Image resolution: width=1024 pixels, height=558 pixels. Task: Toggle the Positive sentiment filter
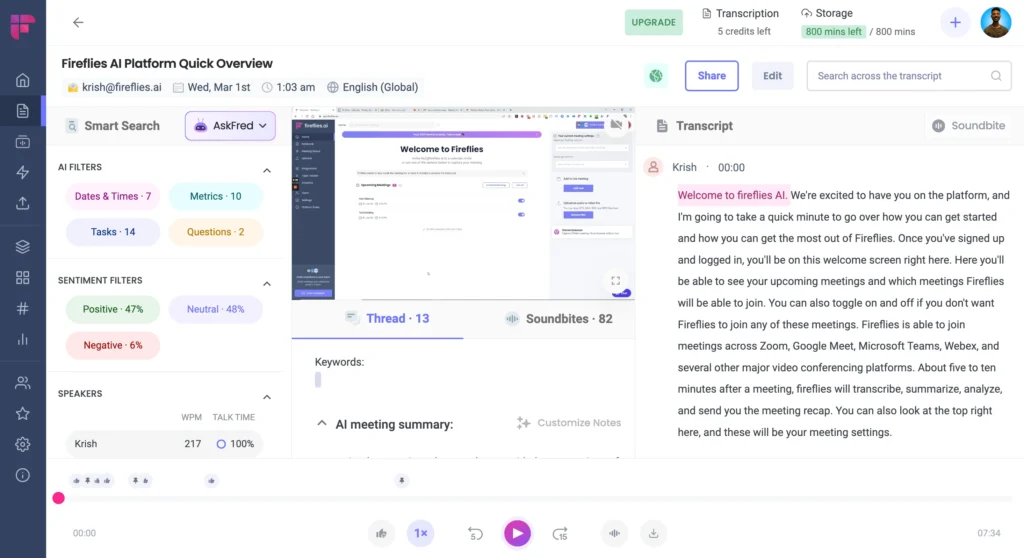pos(112,309)
